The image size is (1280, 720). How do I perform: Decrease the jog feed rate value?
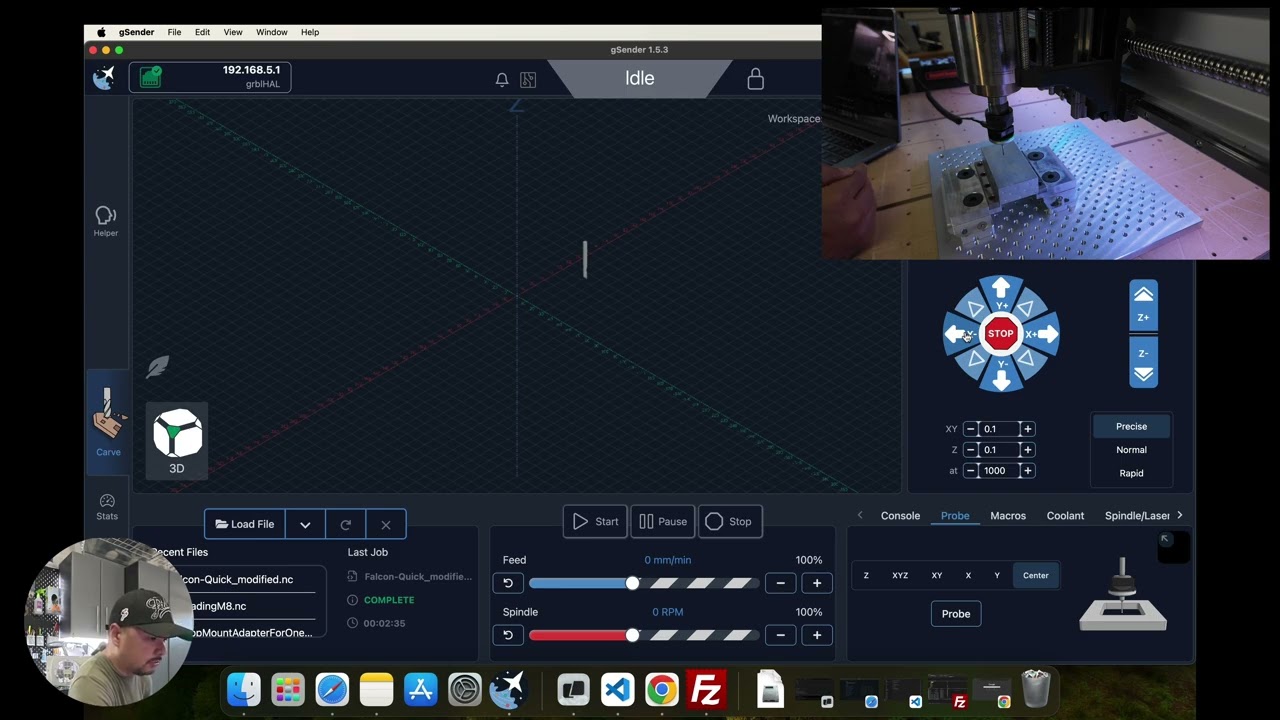(x=970, y=471)
